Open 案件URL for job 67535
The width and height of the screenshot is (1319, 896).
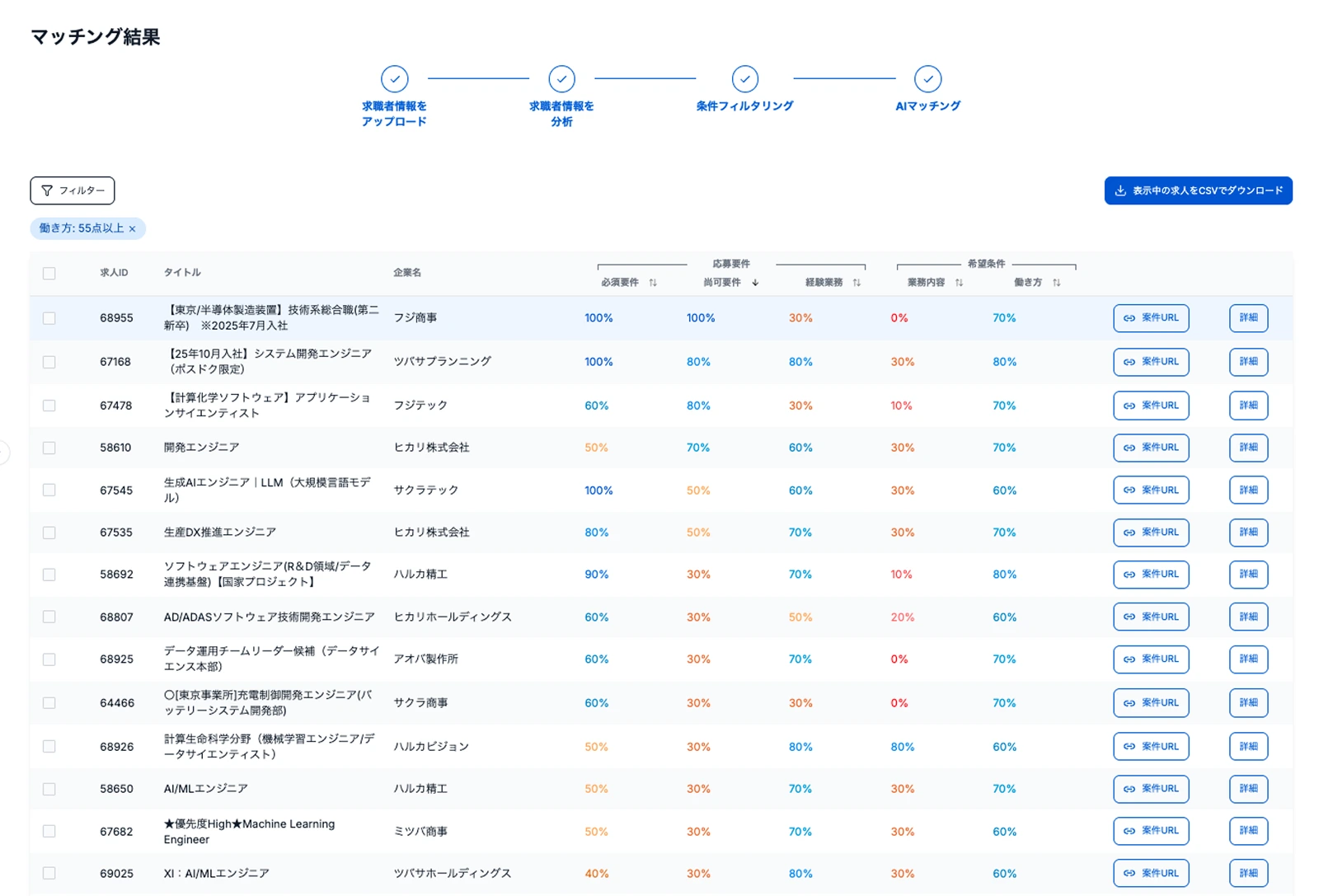coord(1151,532)
